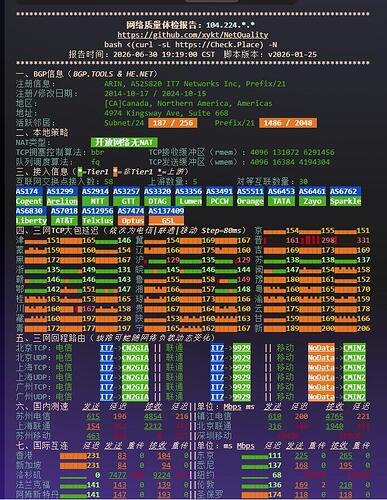Open the github.com/xykt/NetQuality link

tap(193, 35)
